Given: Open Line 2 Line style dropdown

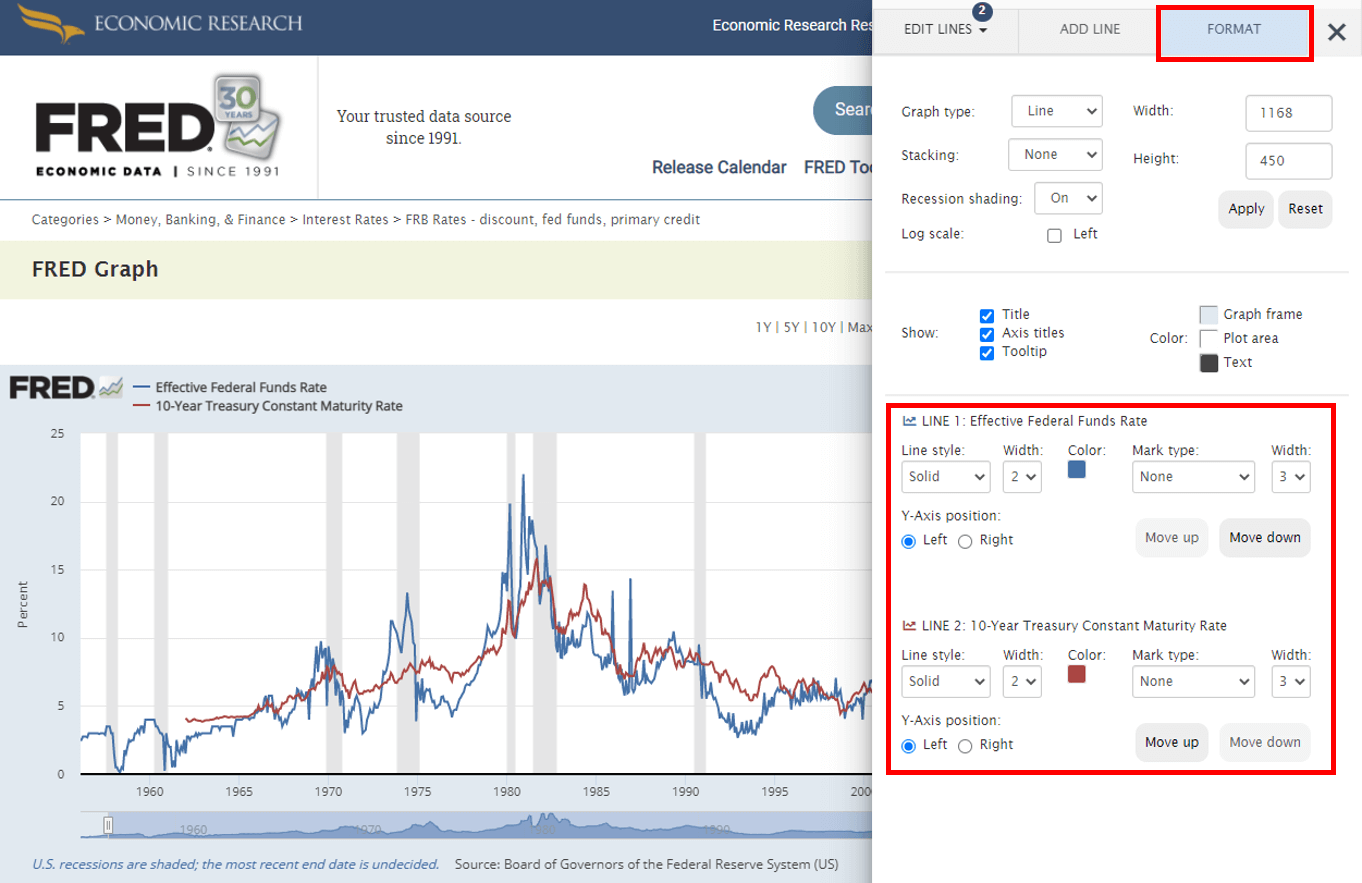Looking at the screenshot, I should [x=946, y=681].
